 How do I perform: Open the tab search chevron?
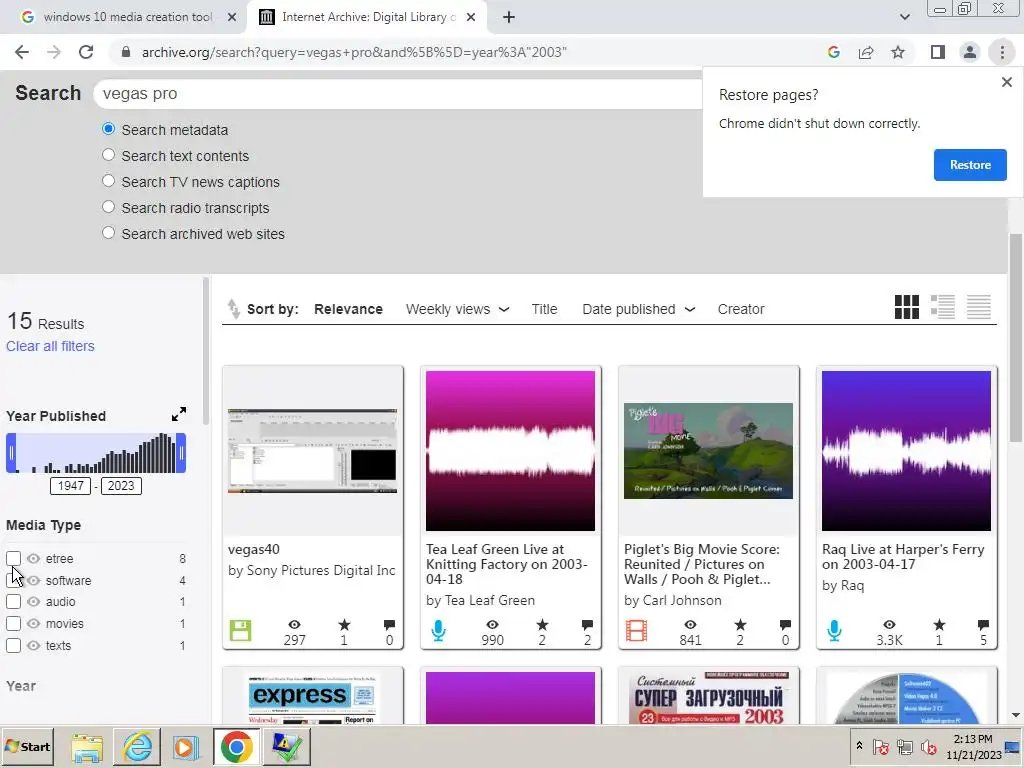pyautogui.click(x=904, y=17)
